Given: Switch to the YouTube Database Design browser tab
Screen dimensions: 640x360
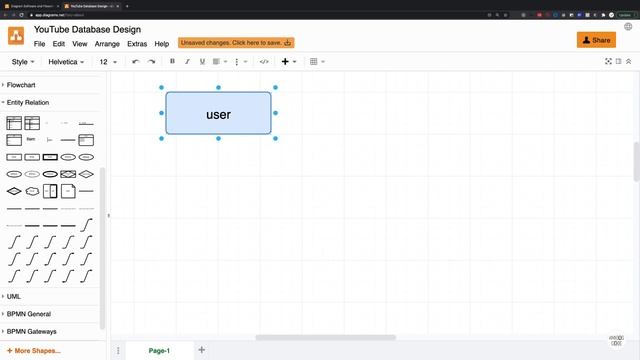Looking at the screenshot, I should [x=90, y=6].
